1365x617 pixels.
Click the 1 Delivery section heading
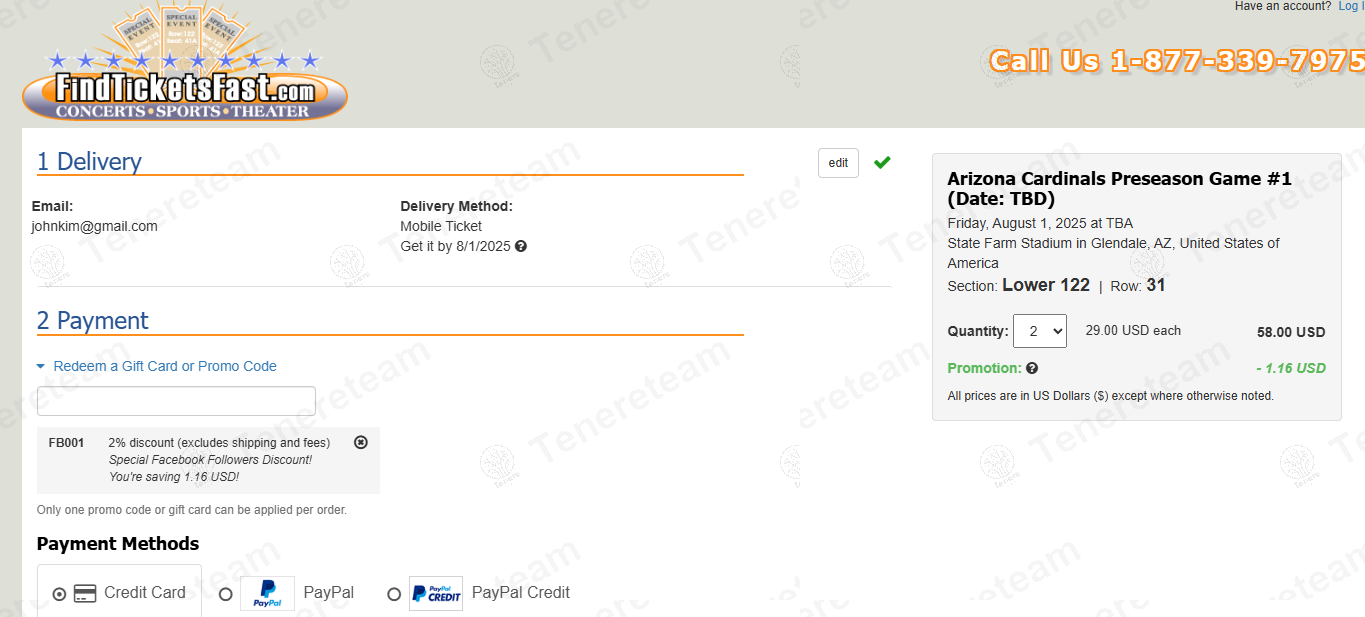pyautogui.click(x=89, y=161)
